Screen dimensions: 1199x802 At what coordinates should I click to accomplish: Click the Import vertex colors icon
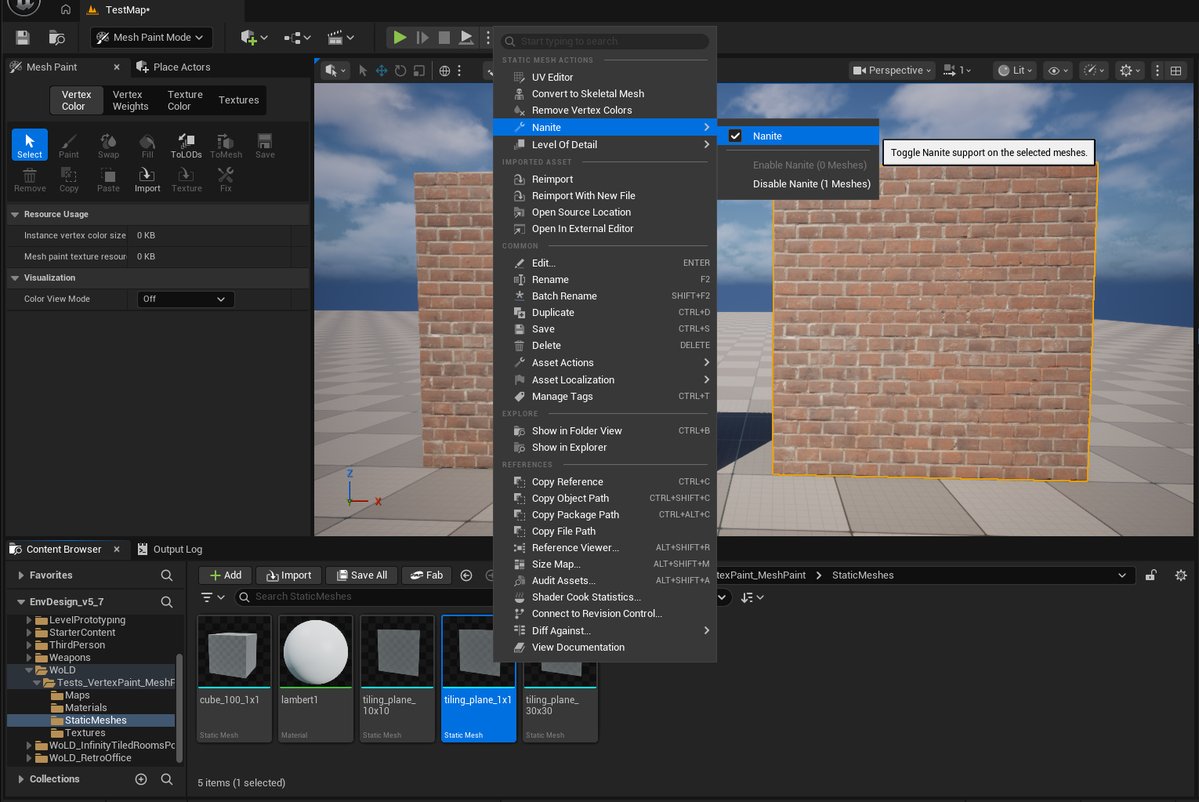[x=147, y=178]
